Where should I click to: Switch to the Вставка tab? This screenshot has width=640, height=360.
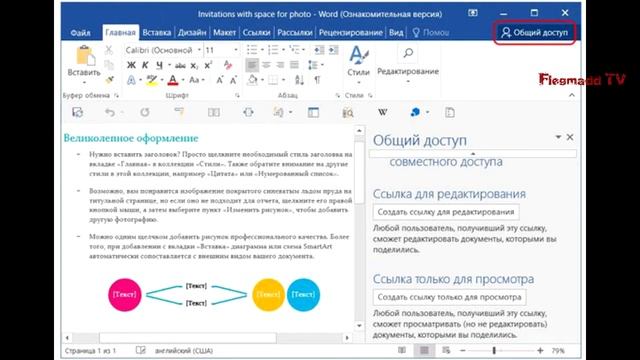(157, 33)
